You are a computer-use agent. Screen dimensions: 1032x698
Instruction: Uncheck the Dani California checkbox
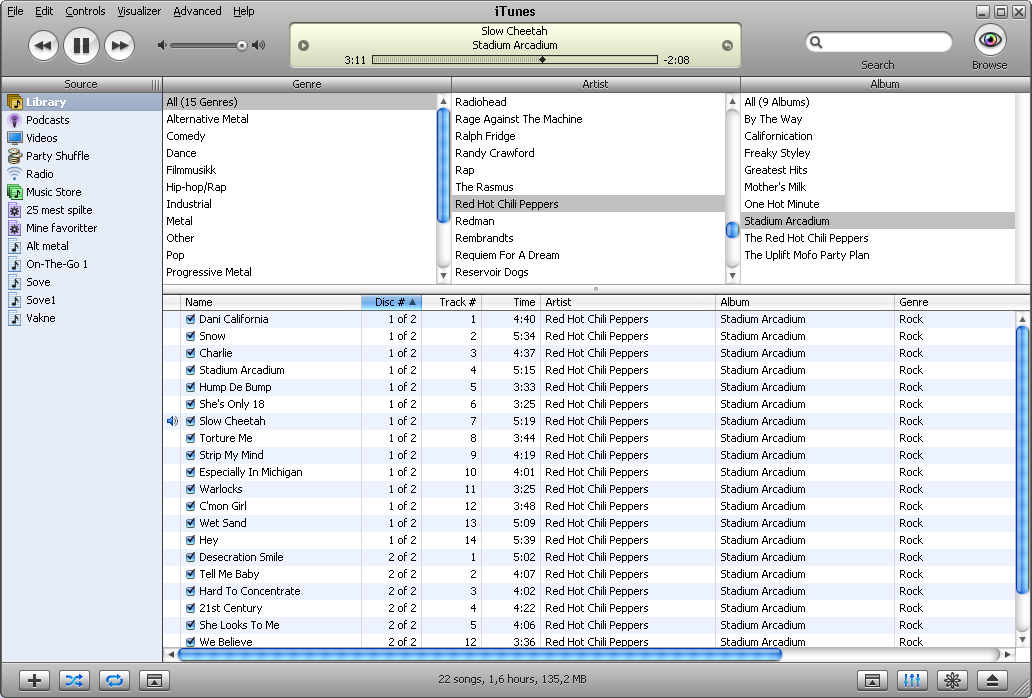(x=191, y=319)
